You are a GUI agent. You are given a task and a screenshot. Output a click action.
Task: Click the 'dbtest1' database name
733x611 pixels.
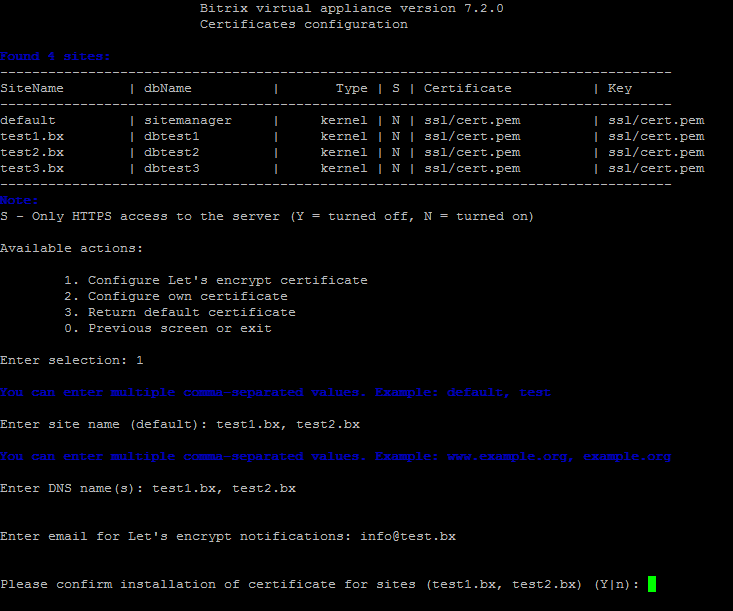[172, 137]
